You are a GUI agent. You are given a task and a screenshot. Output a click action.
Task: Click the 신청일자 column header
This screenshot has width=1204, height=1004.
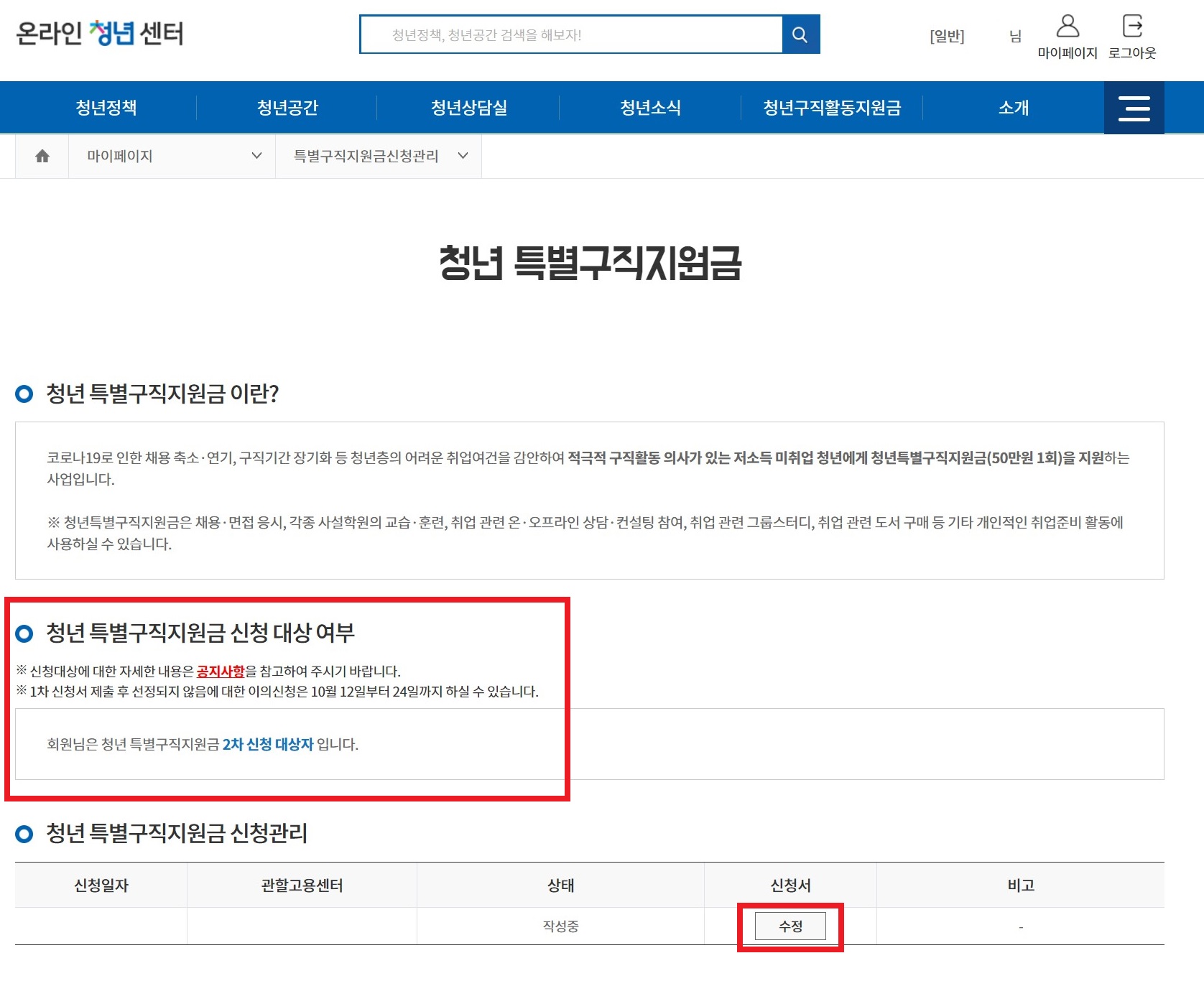pyautogui.click(x=101, y=886)
